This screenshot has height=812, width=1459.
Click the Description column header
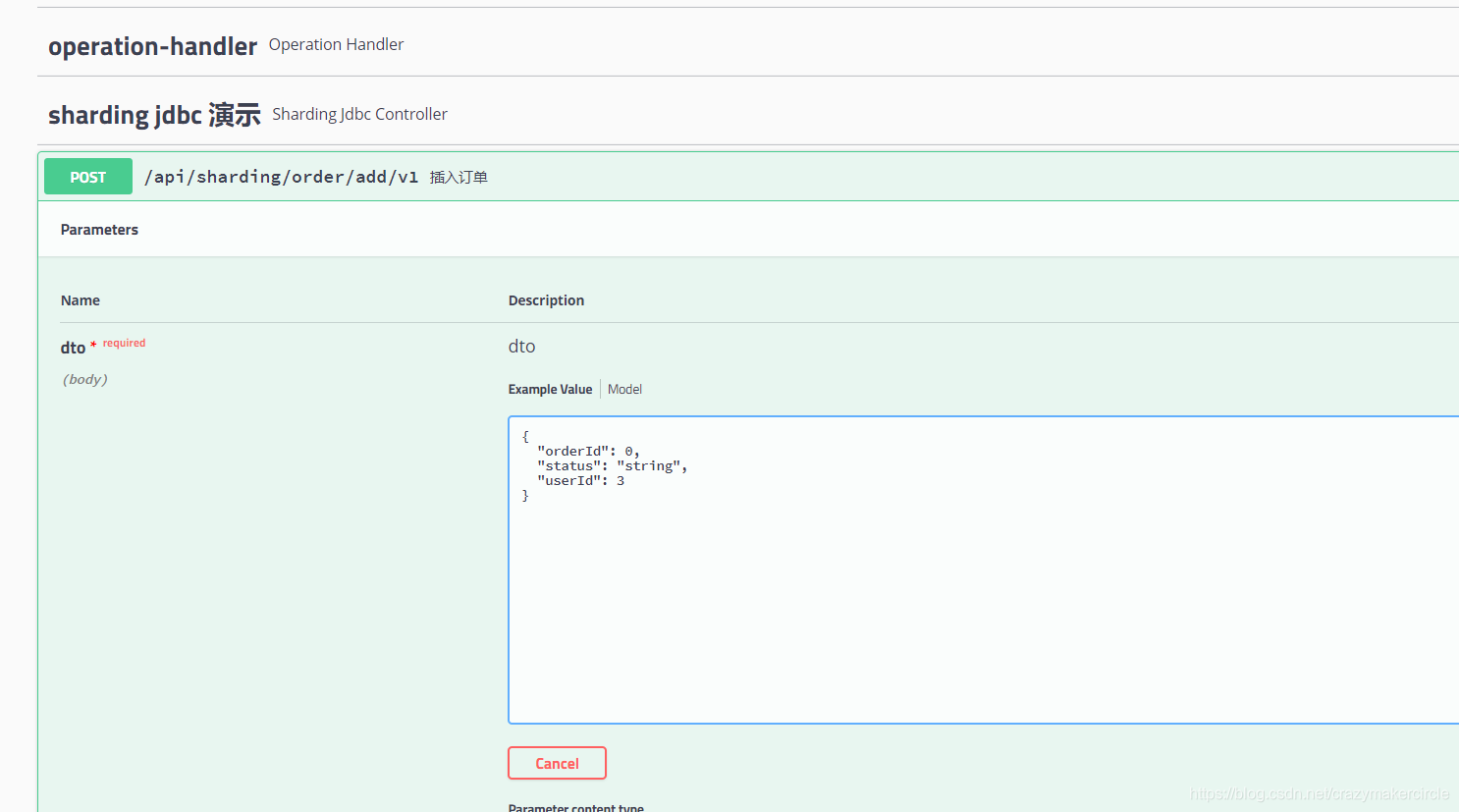(x=546, y=300)
